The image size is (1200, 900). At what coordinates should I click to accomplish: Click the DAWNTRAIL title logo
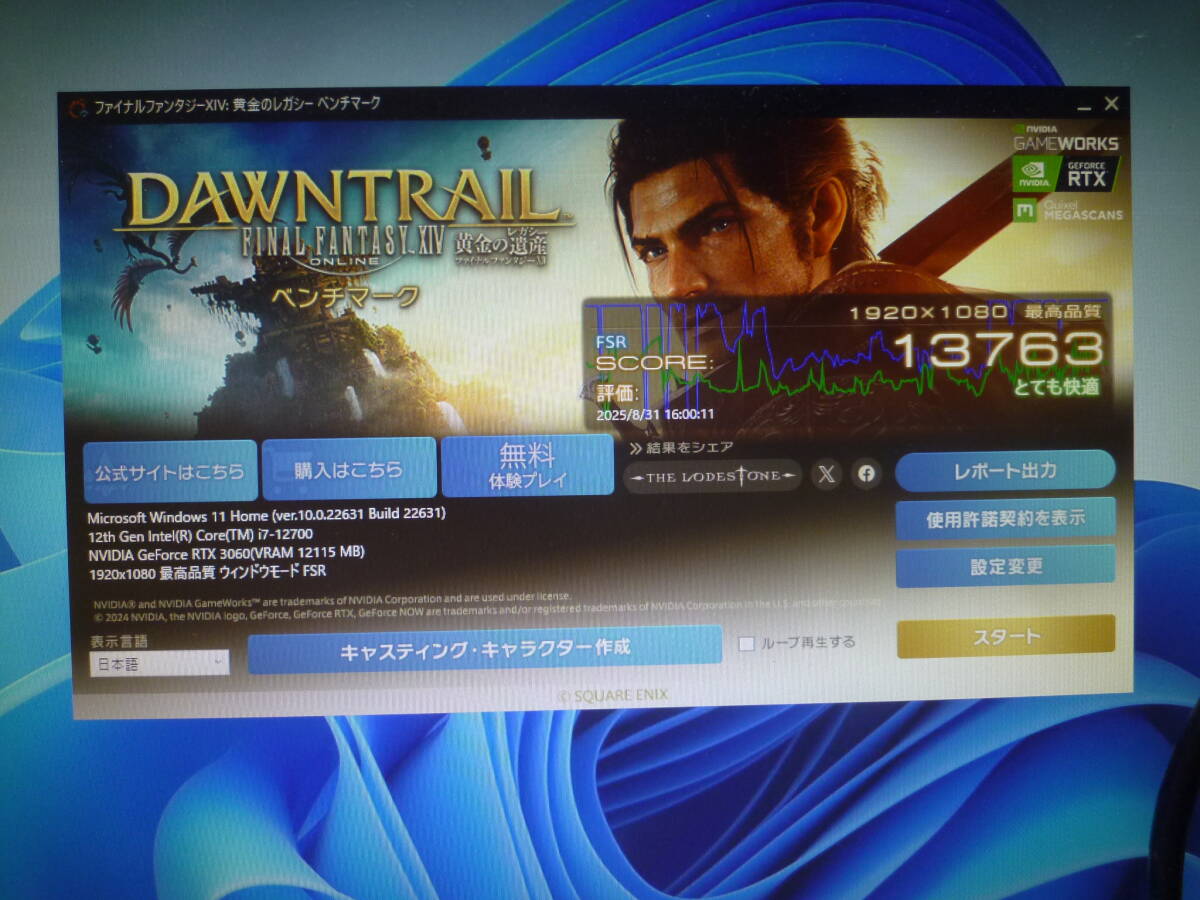(x=343, y=200)
